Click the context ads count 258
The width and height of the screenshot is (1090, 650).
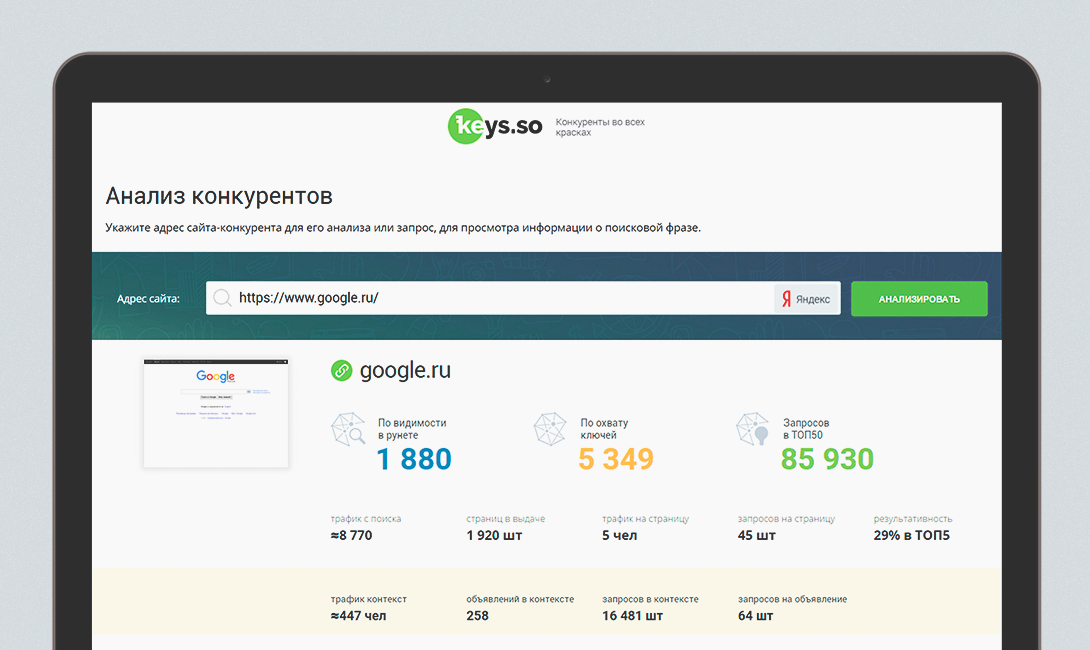tap(478, 616)
